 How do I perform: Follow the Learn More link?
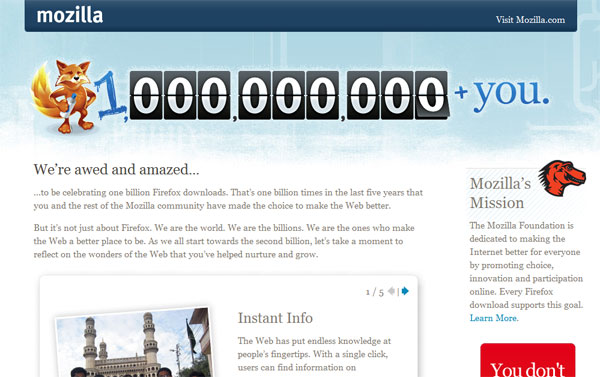[x=494, y=318]
